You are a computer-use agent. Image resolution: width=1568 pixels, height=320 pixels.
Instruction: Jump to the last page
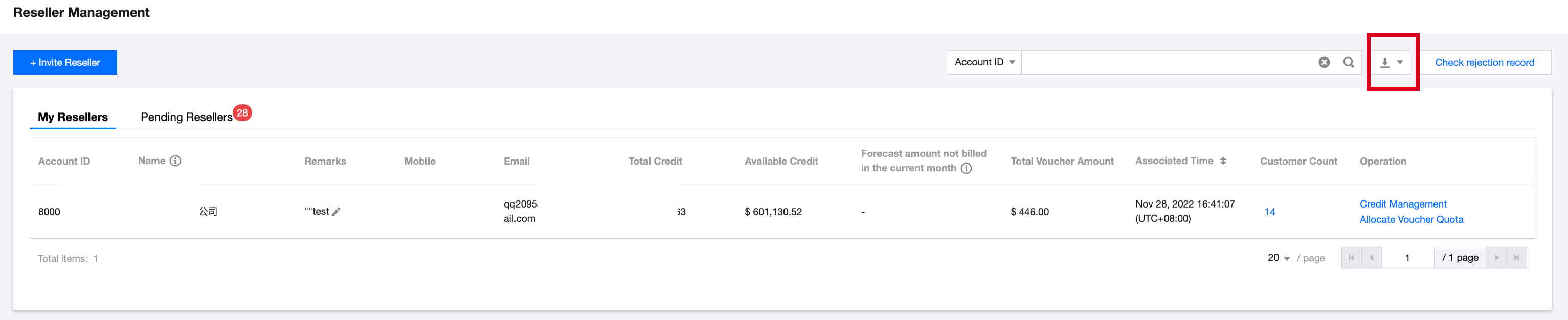click(1517, 257)
